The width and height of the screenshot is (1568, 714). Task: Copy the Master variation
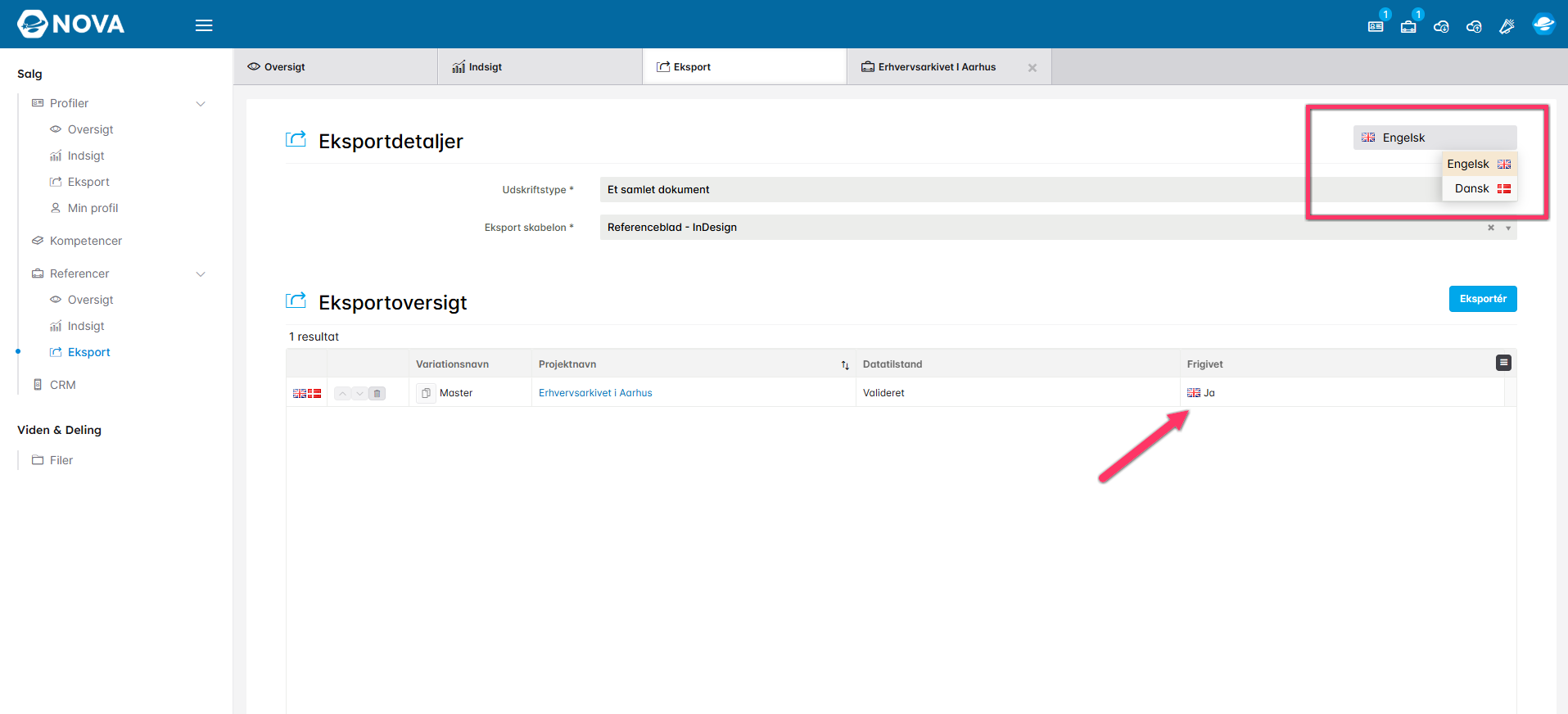pos(426,393)
